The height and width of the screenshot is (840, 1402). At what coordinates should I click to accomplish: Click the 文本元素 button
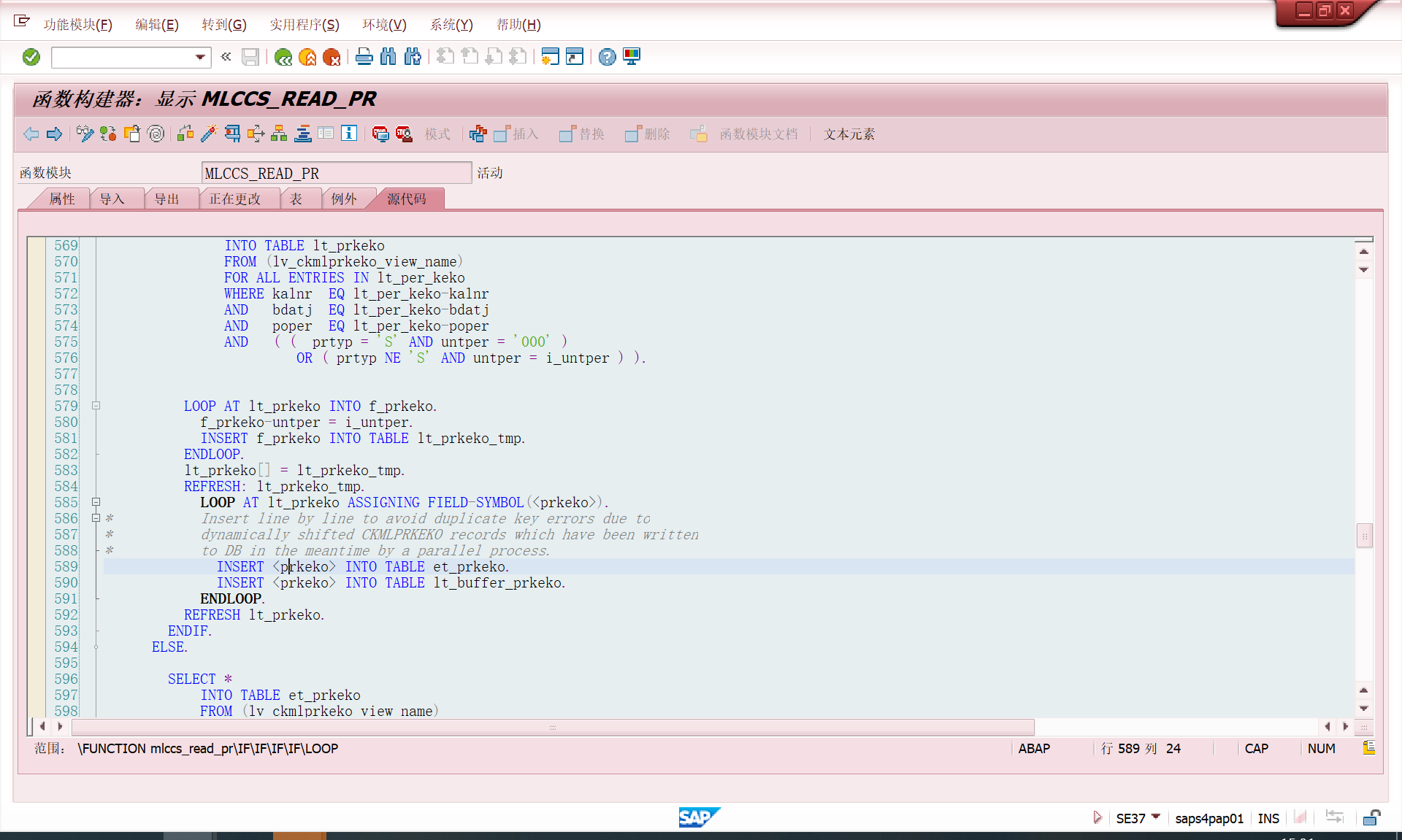coord(849,134)
